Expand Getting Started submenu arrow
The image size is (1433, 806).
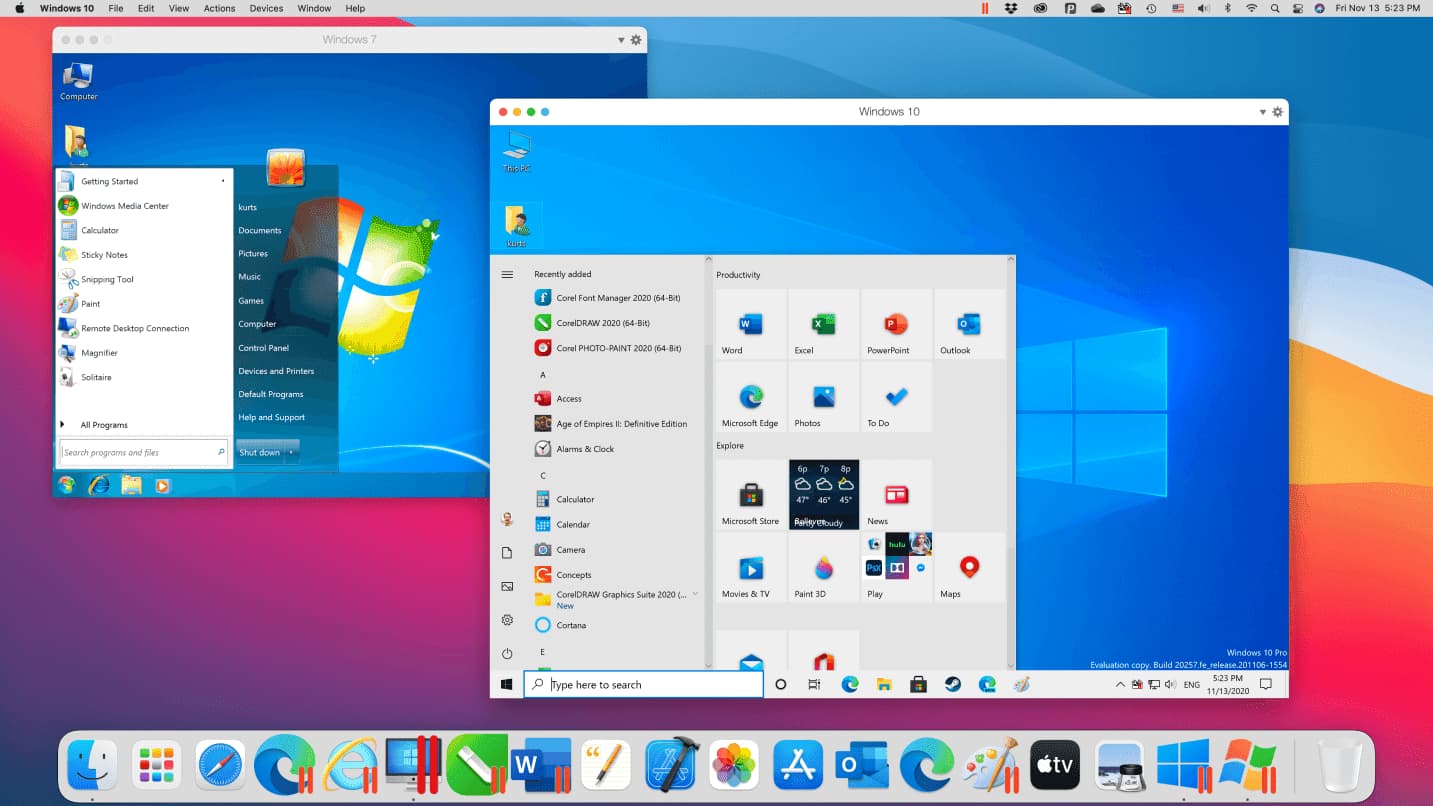coord(222,181)
